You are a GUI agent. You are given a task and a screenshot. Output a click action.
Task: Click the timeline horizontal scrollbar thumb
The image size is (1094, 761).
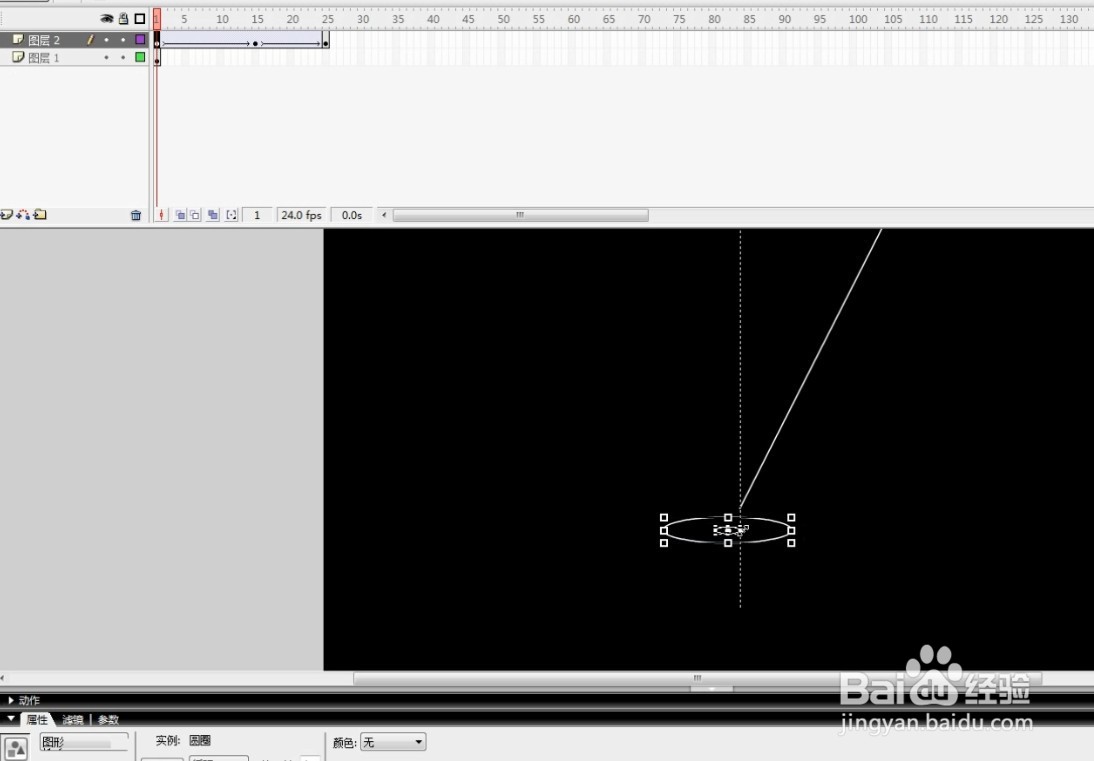tap(520, 216)
